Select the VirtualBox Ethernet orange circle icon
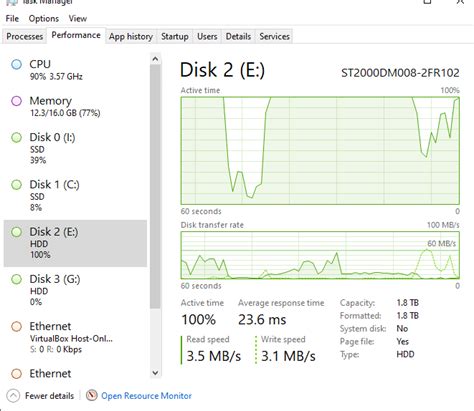 (x=16, y=326)
